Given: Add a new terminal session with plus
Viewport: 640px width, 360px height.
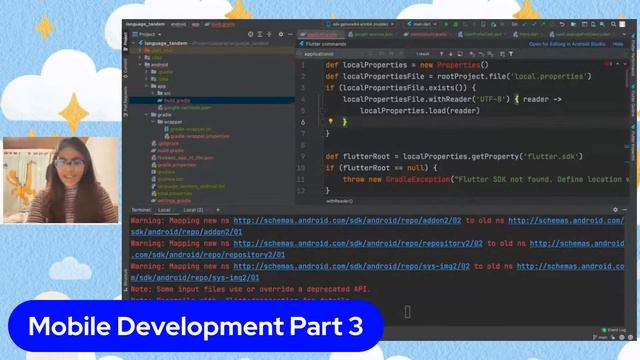Looking at the screenshot, I should click(218, 210).
